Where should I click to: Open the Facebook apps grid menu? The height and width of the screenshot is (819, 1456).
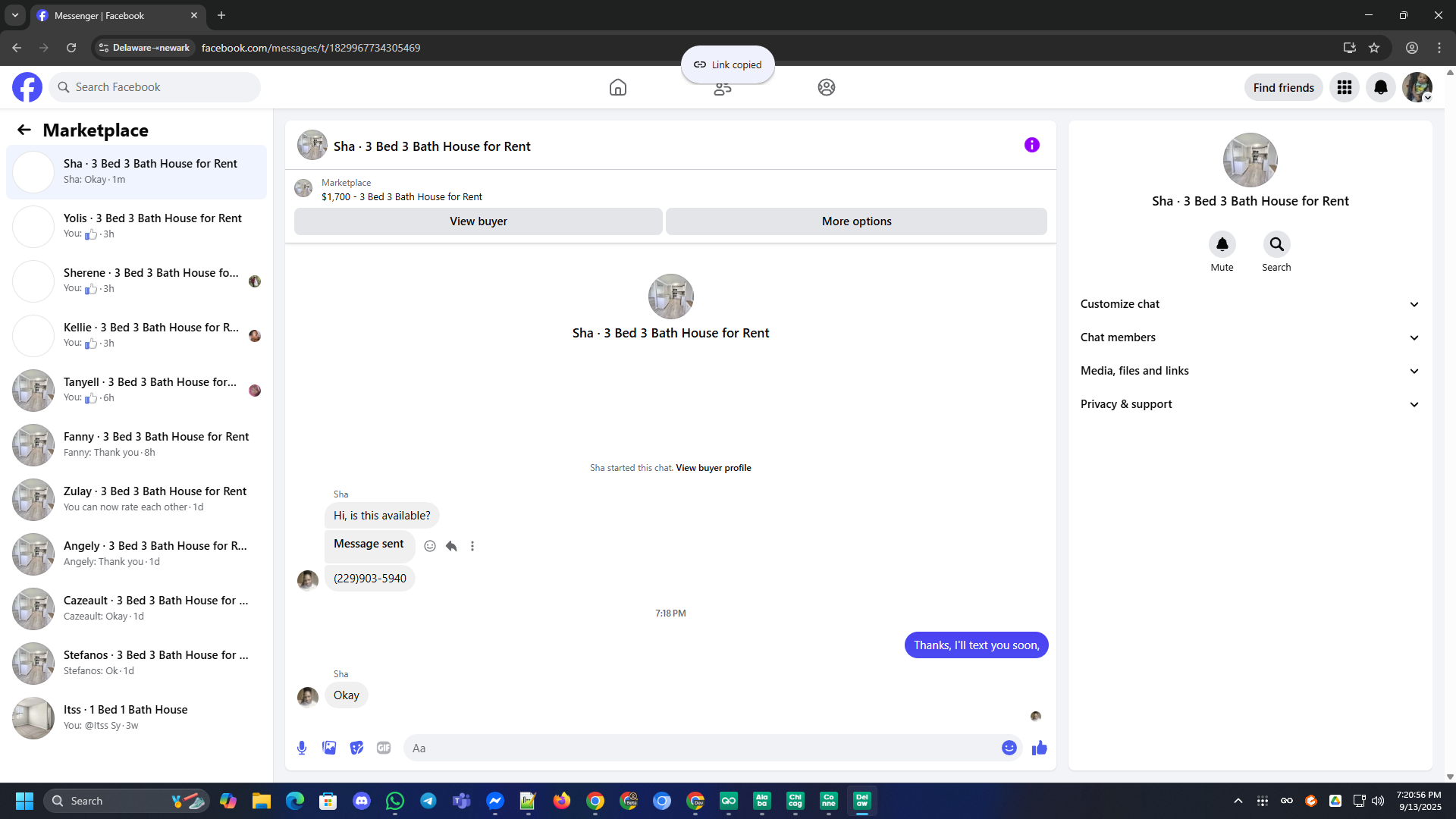[x=1344, y=87]
